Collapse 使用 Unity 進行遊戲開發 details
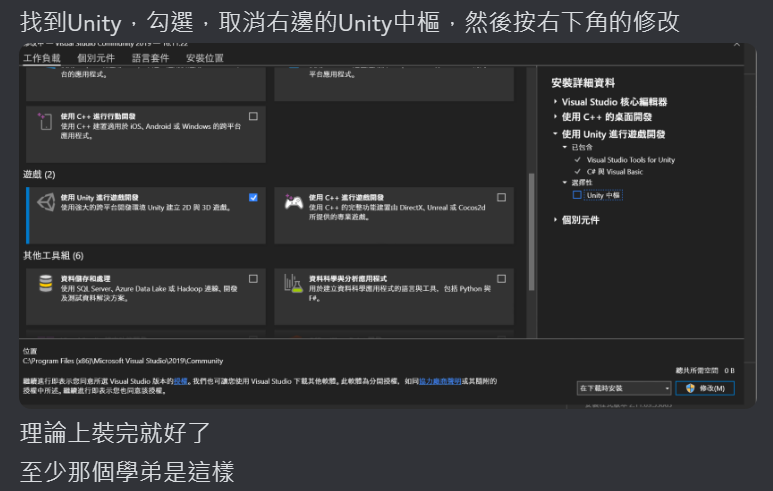The width and height of the screenshot is (773, 491). click(x=555, y=134)
